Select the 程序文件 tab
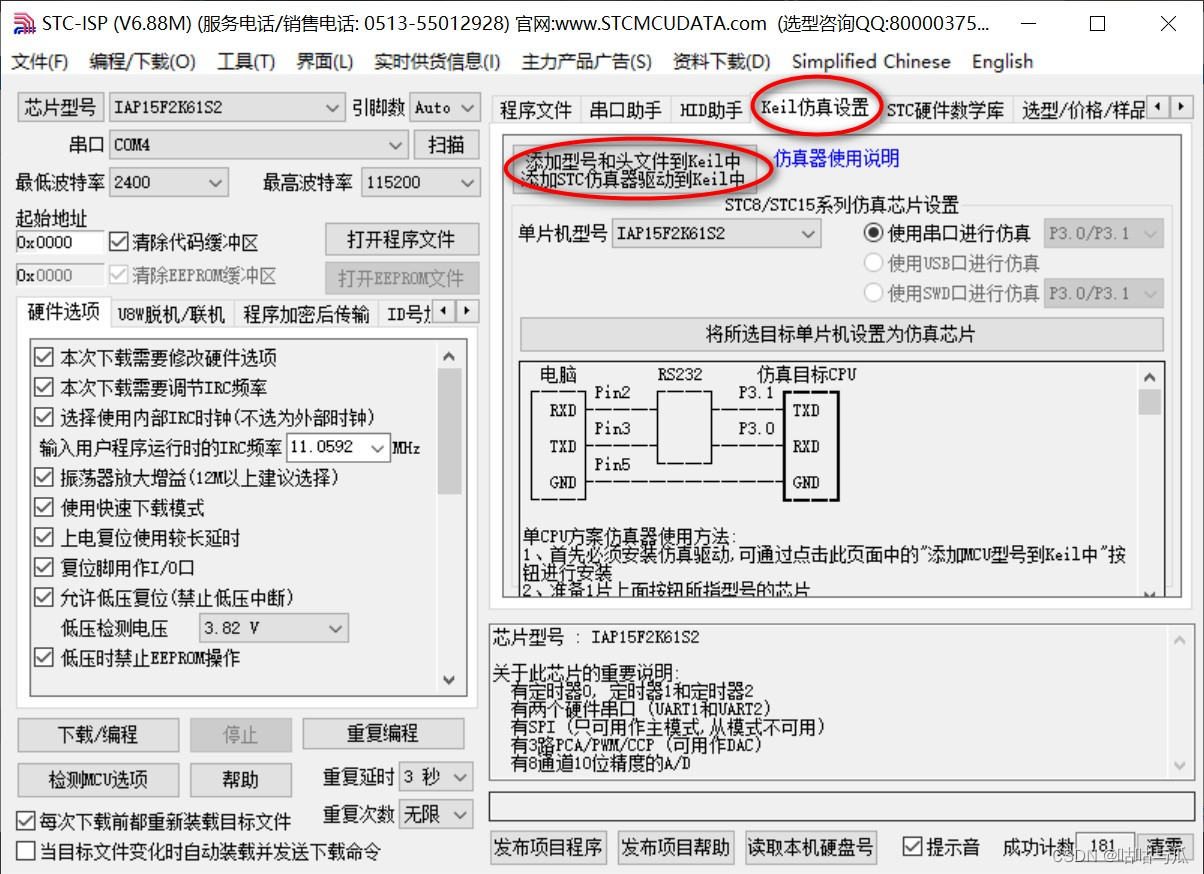1204x874 pixels. pos(536,110)
